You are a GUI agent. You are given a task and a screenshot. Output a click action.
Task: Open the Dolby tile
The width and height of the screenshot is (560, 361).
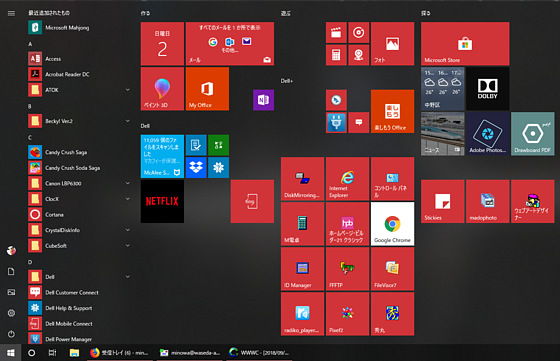(x=488, y=89)
